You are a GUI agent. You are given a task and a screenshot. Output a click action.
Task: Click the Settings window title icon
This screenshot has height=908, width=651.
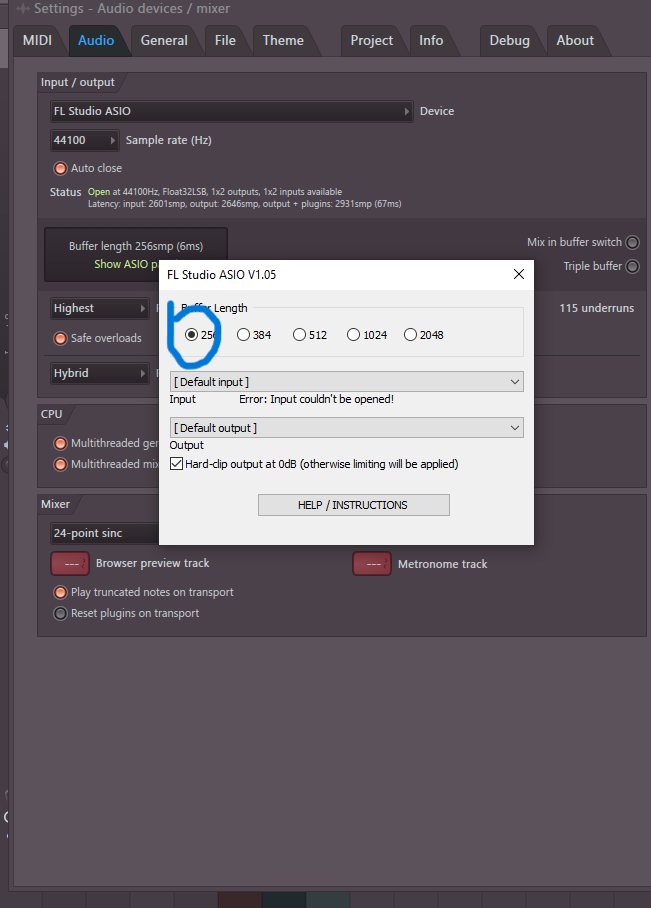coord(23,9)
